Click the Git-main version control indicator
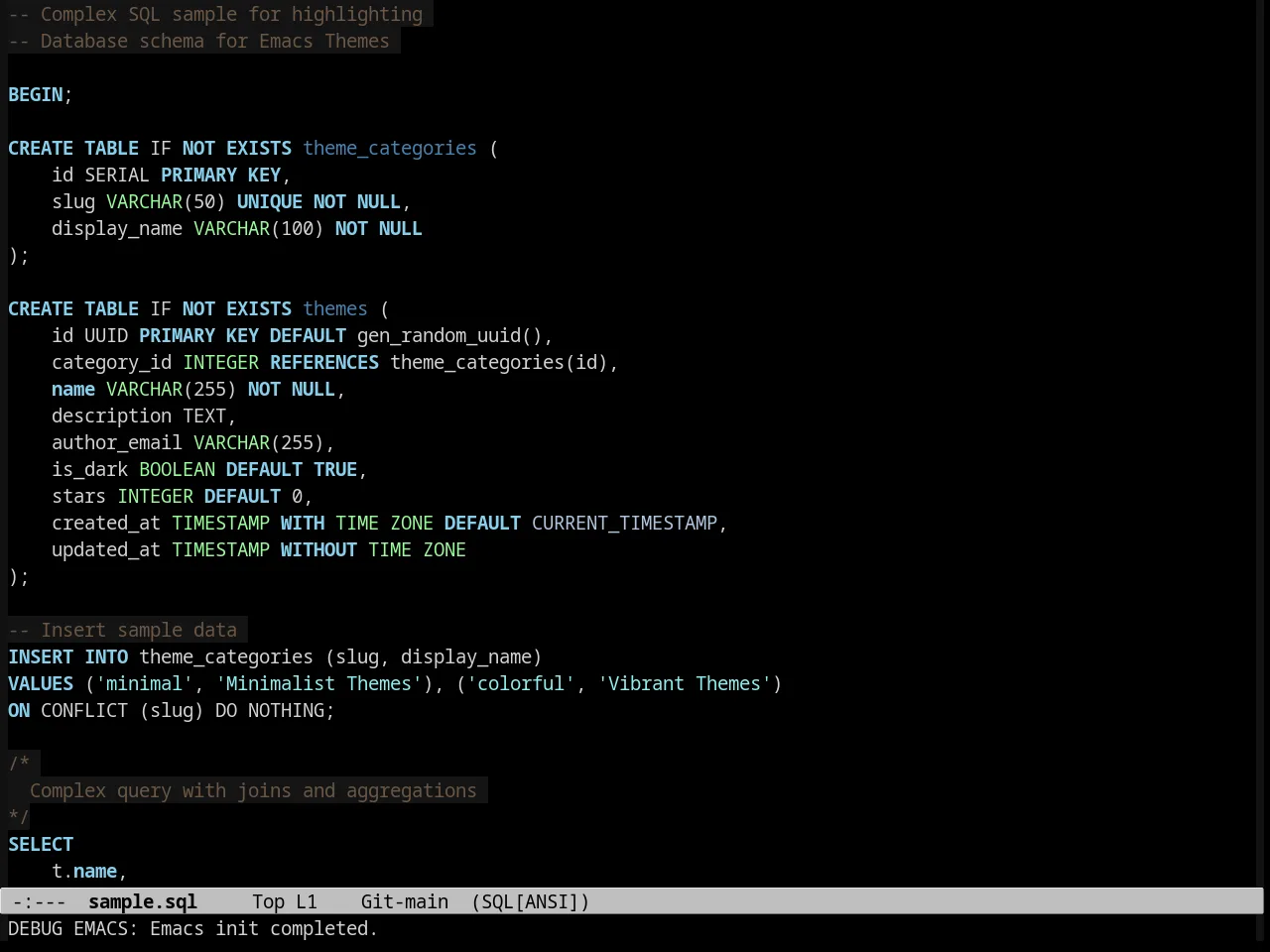Screen dimensions: 1270x952 (x=405, y=902)
